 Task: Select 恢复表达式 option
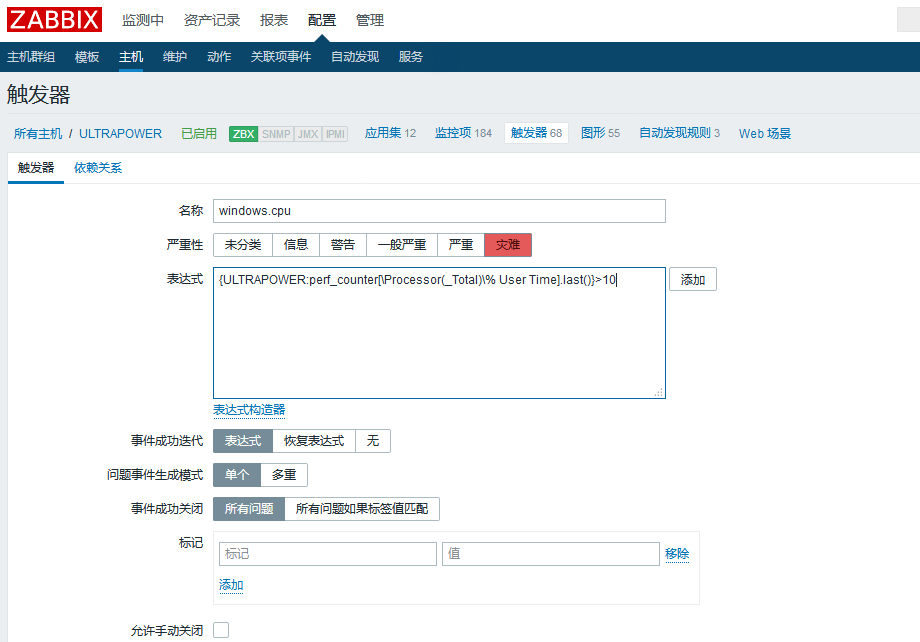click(314, 441)
